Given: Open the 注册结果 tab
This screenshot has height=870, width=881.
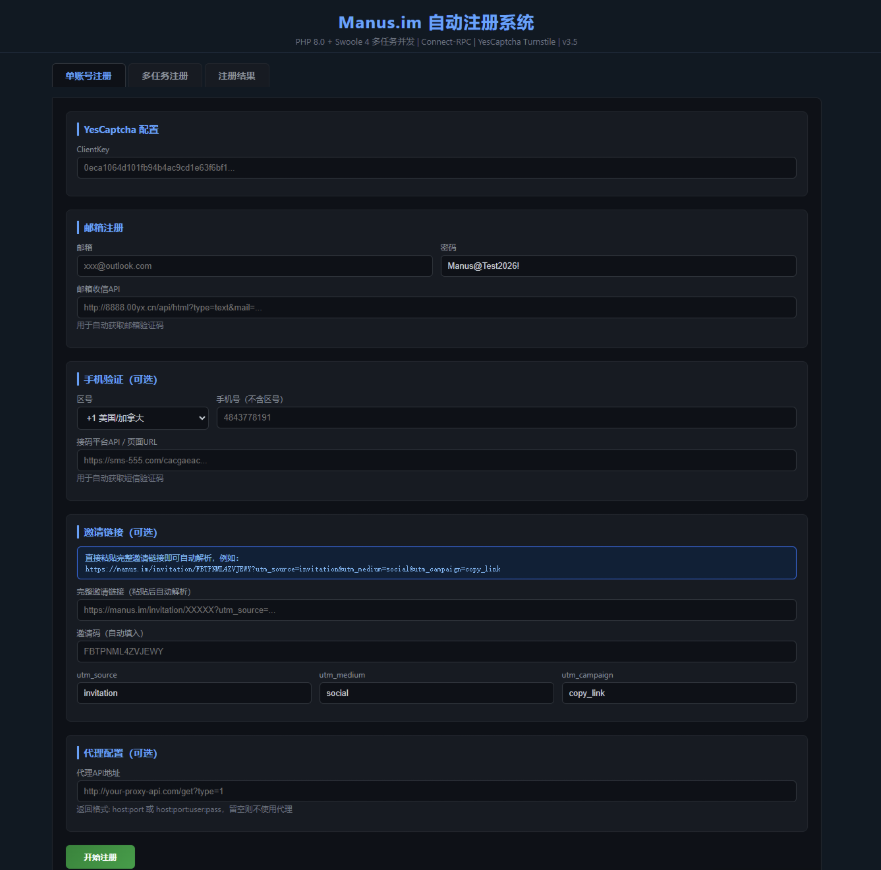Looking at the screenshot, I should 236,76.
